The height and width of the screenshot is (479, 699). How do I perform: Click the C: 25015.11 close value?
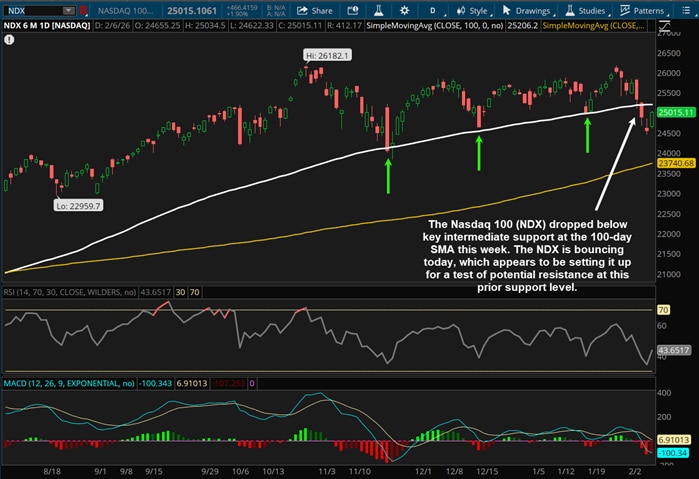coord(300,25)
